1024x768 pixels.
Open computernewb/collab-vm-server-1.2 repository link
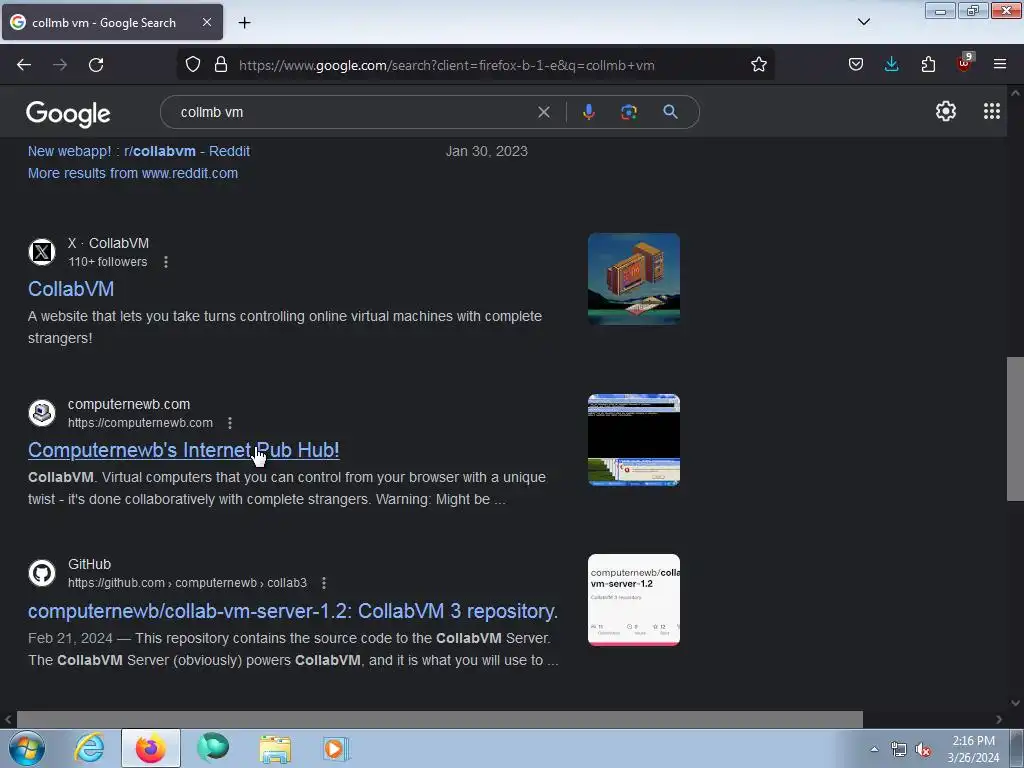tap(293, 611)
